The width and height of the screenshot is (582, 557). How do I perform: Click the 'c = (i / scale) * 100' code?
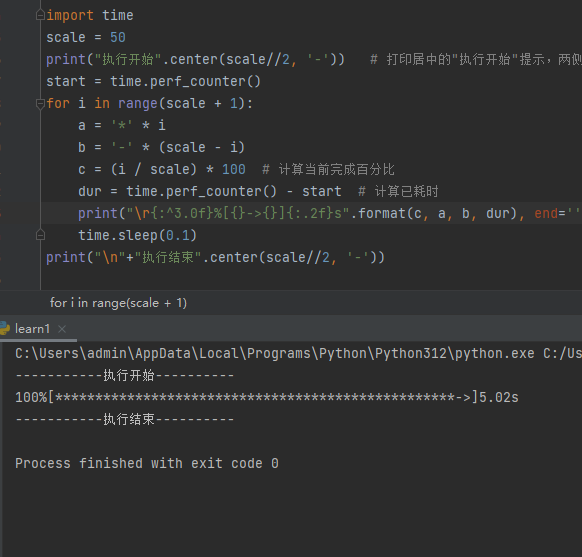pos(161,170)
